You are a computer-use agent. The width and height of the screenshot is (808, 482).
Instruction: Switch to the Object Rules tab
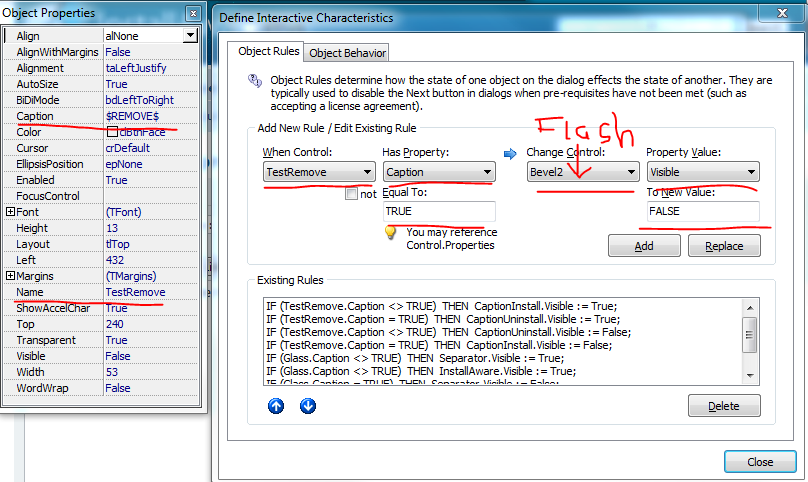pyautogui.click(x=268, y=51)
